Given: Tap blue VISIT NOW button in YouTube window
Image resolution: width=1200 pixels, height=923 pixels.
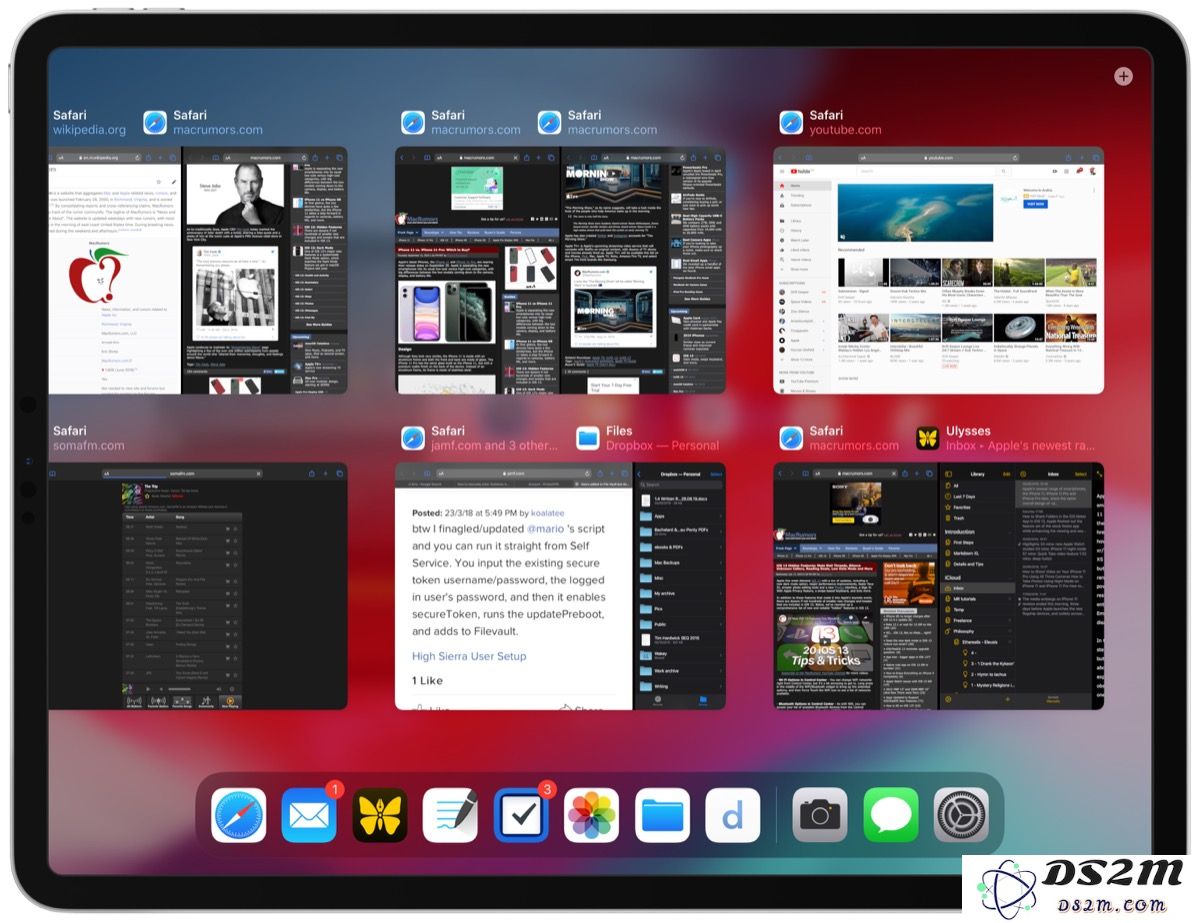Looking at the screenshot, I should (1035, 203).
